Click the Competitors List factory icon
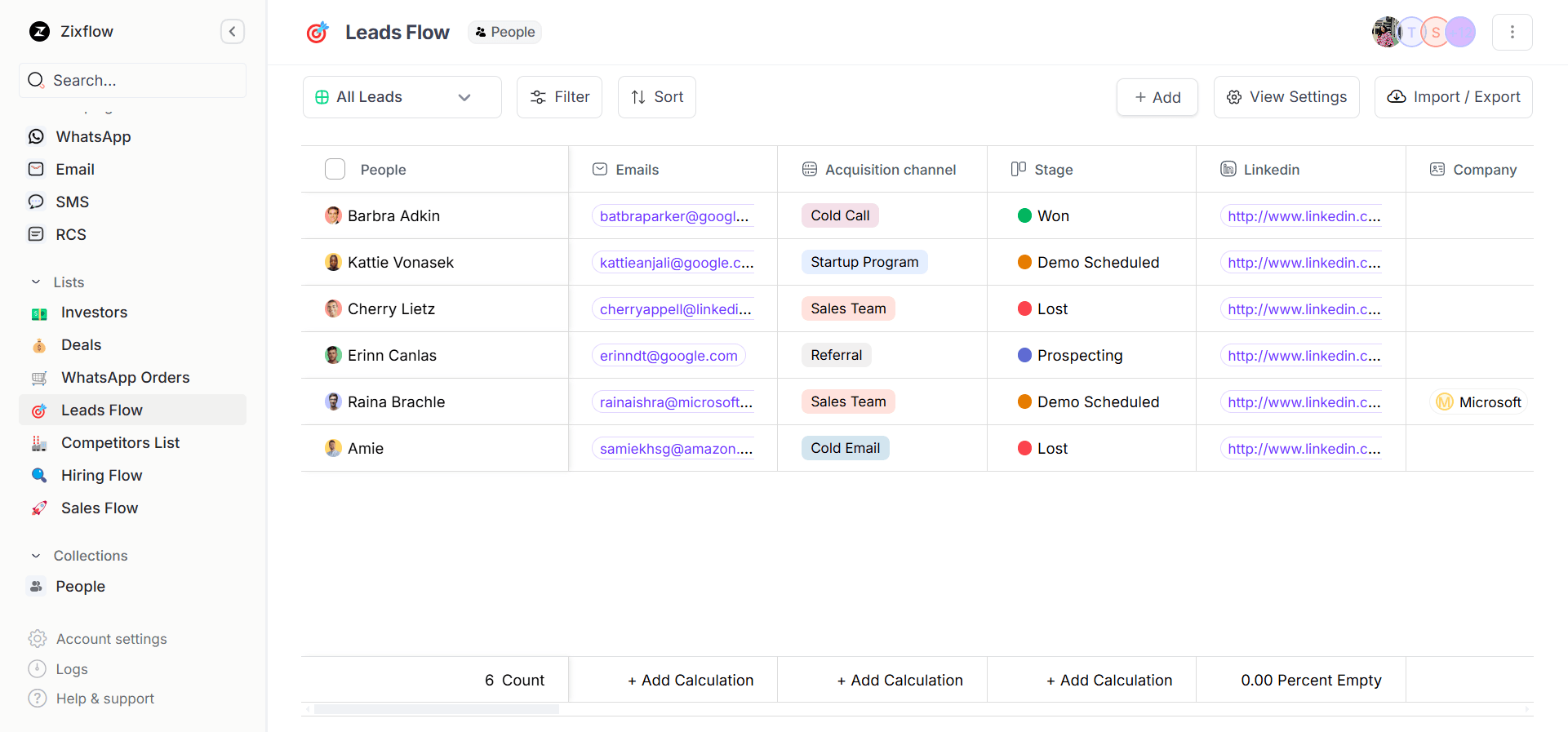Image resolution: width=1568 pixels, height=732 pixels. 39,443
